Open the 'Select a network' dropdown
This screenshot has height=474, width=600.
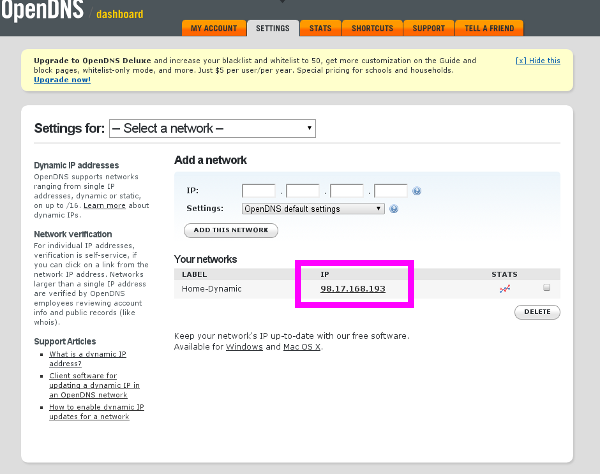(x=212, y=129)
